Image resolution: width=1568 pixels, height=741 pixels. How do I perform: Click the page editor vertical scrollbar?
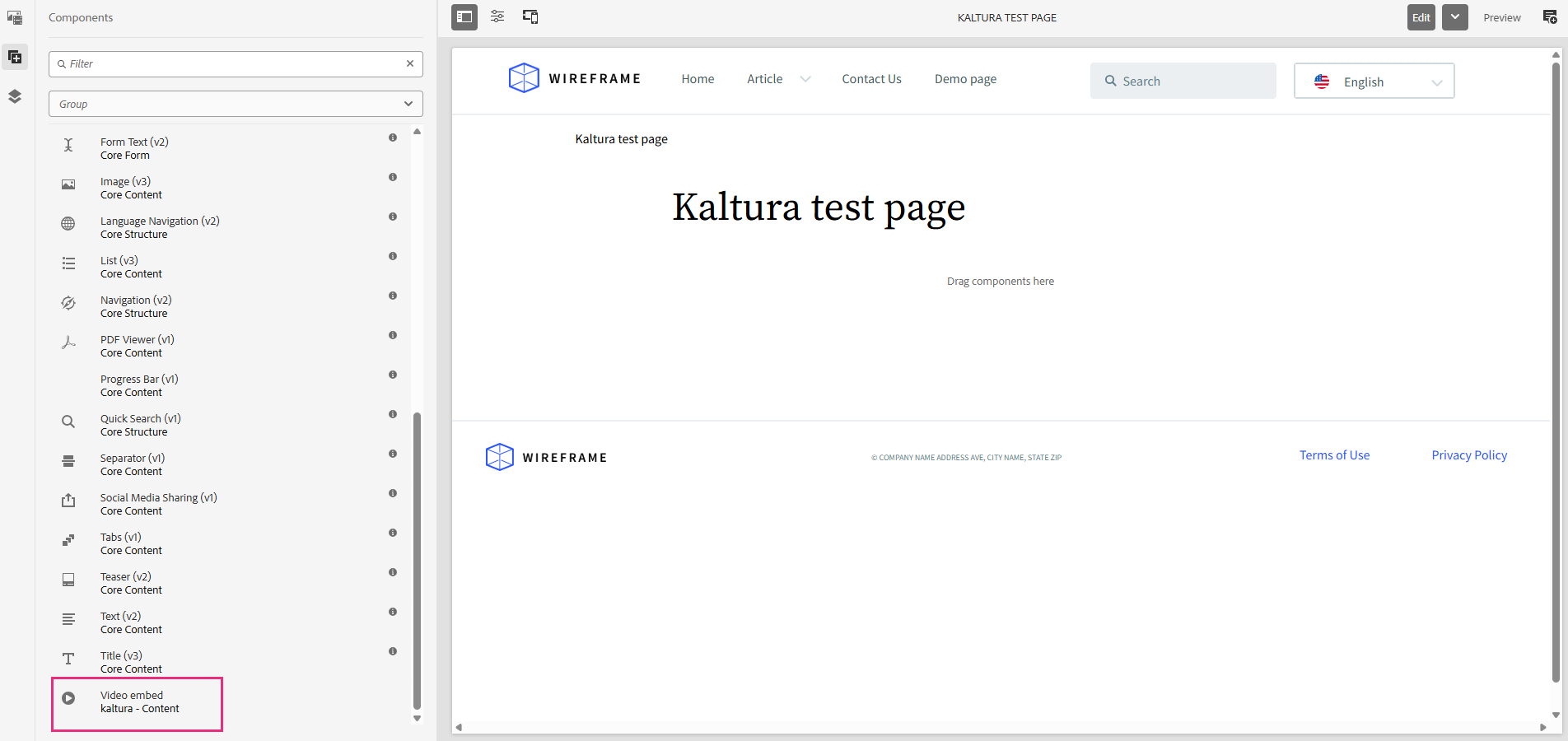tap(1556, 370)
